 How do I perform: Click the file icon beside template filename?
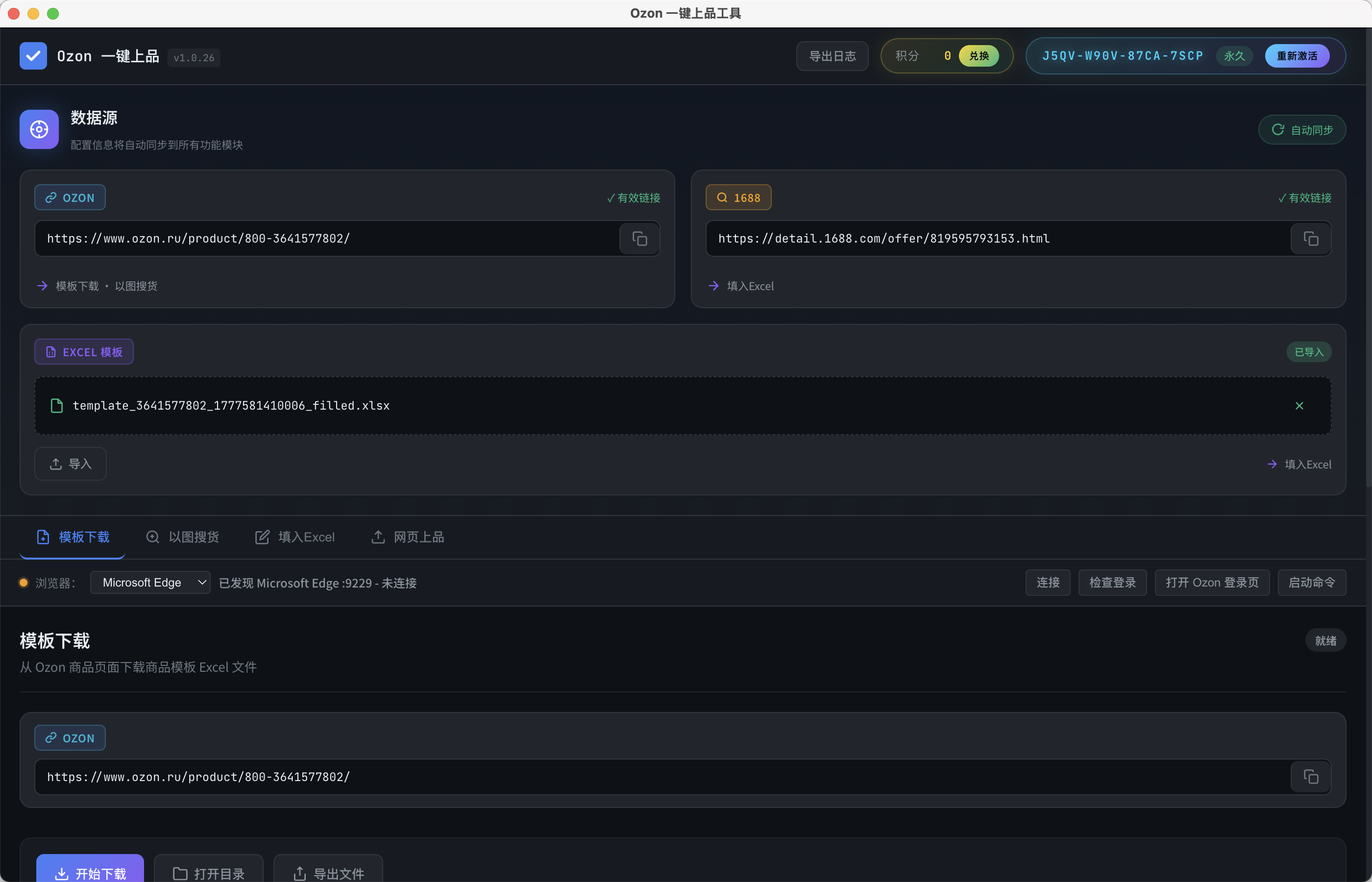click(x=57, y=406)
